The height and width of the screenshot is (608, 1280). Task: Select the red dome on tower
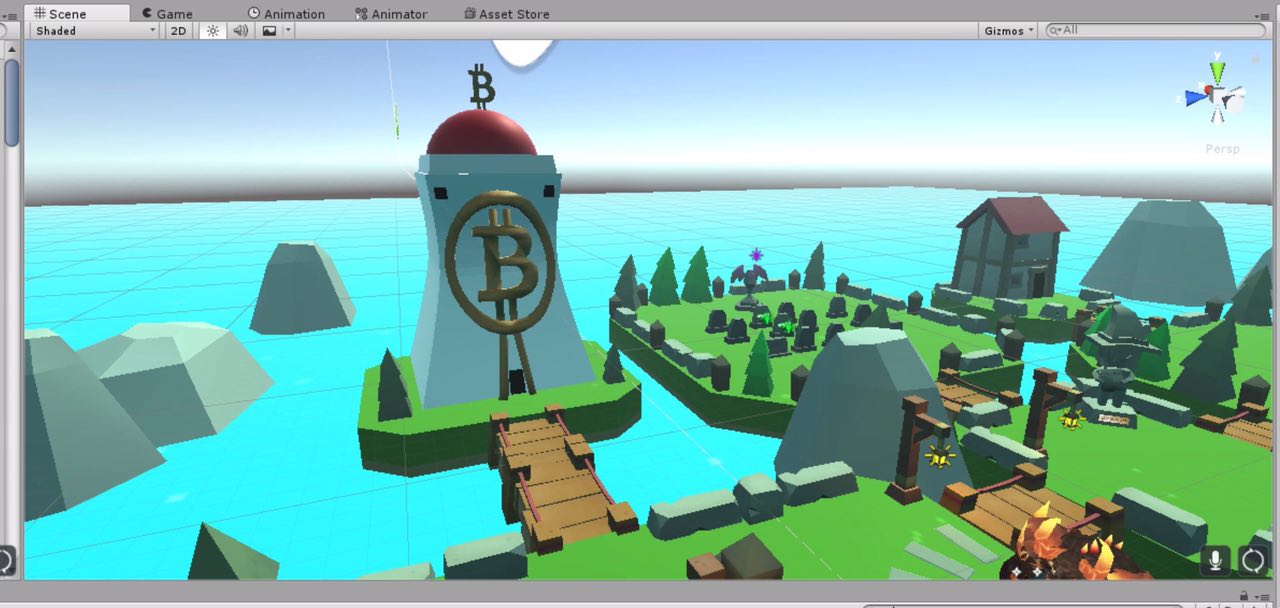(x=482, y=135)
